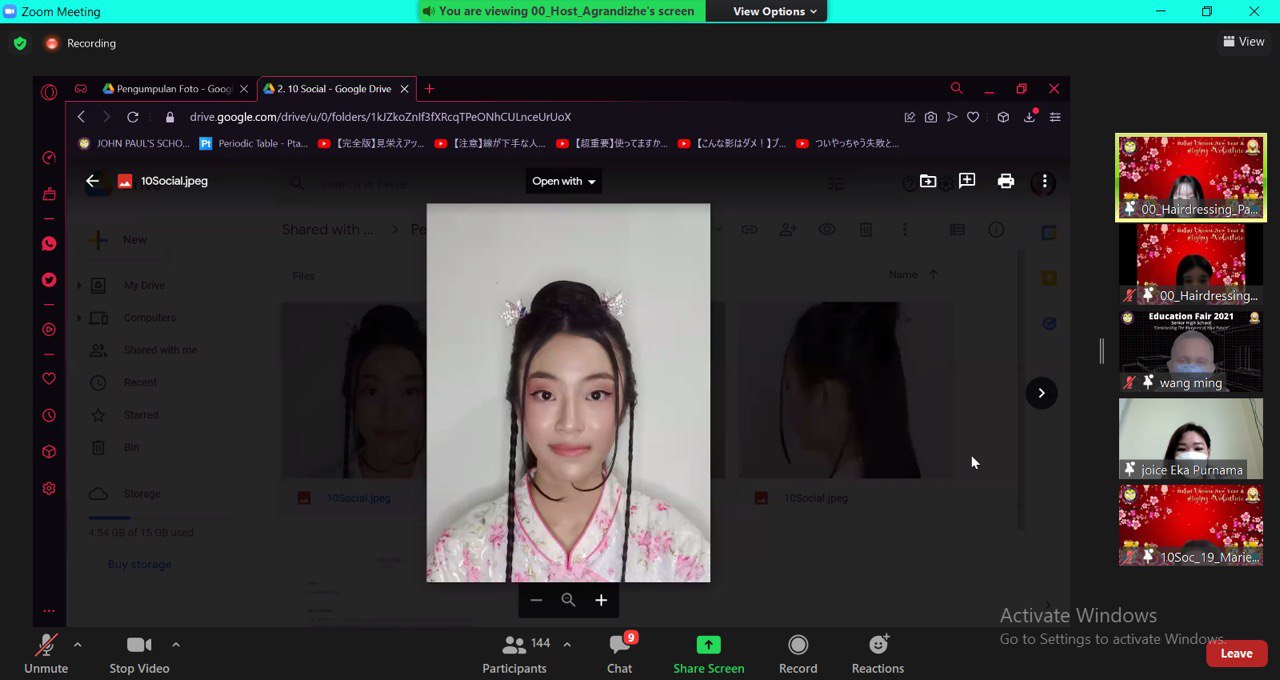Open the Participants panel
The height and width of the screenshot is (680, 1280).
click(514, 654)
